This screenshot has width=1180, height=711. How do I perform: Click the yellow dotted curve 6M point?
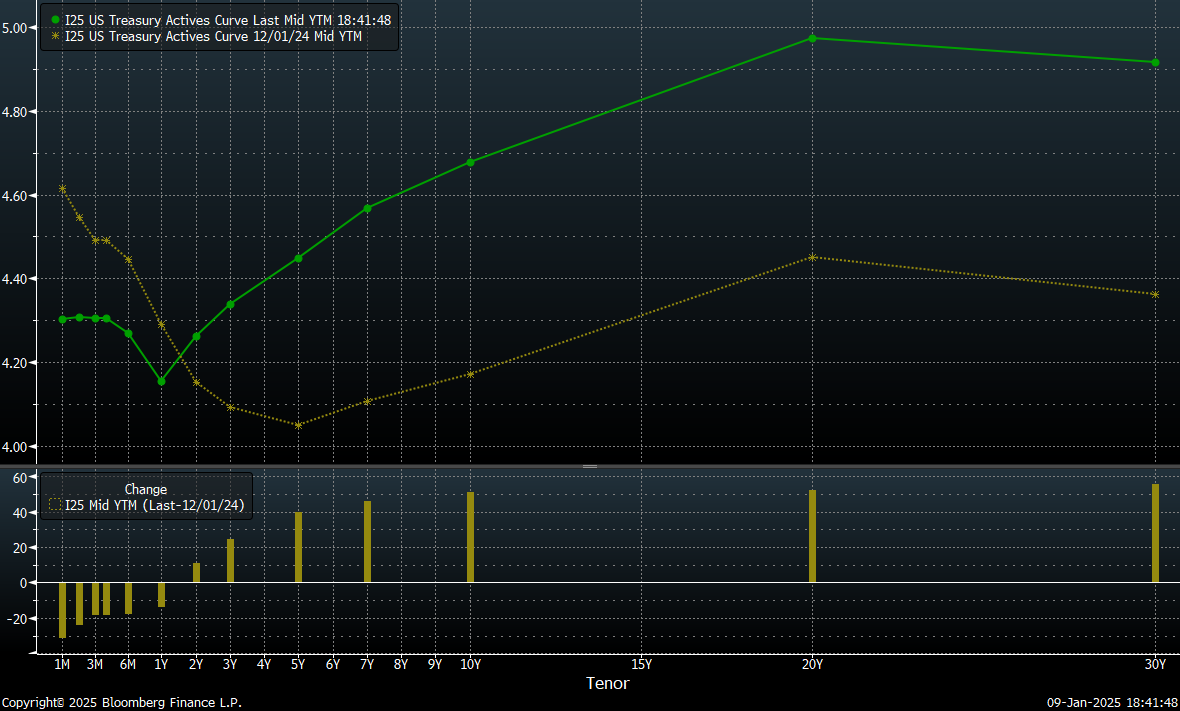click(x=129, y=260)
